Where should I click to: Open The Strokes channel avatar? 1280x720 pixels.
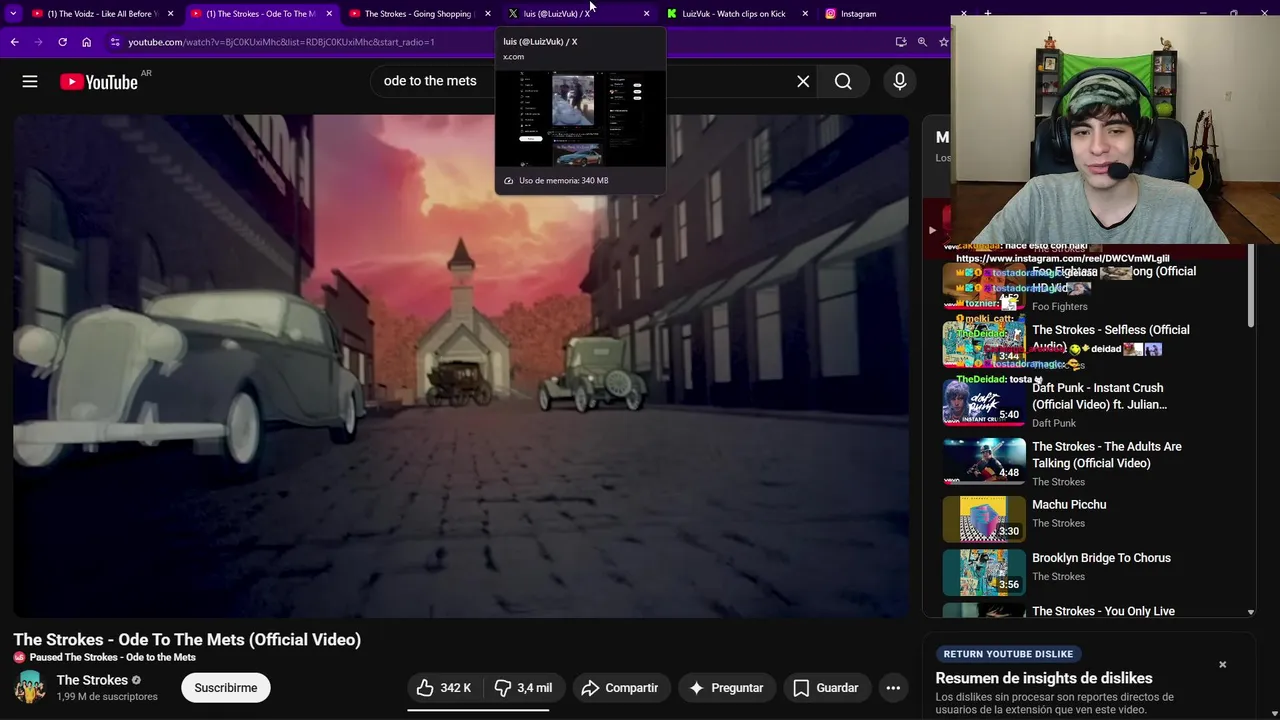(x=30, y=688)
